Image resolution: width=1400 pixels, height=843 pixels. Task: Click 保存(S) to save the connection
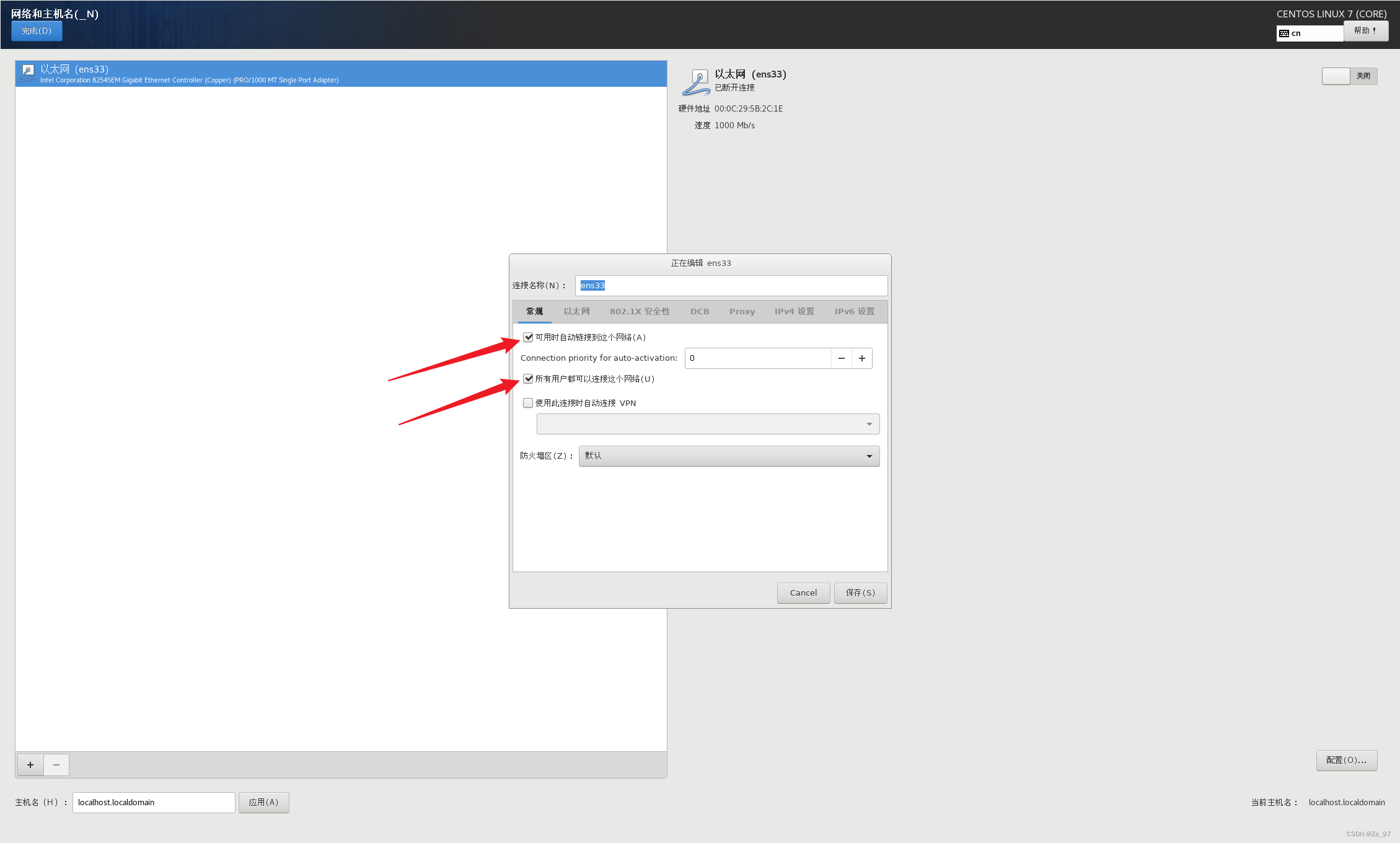(x=860, y=593)
